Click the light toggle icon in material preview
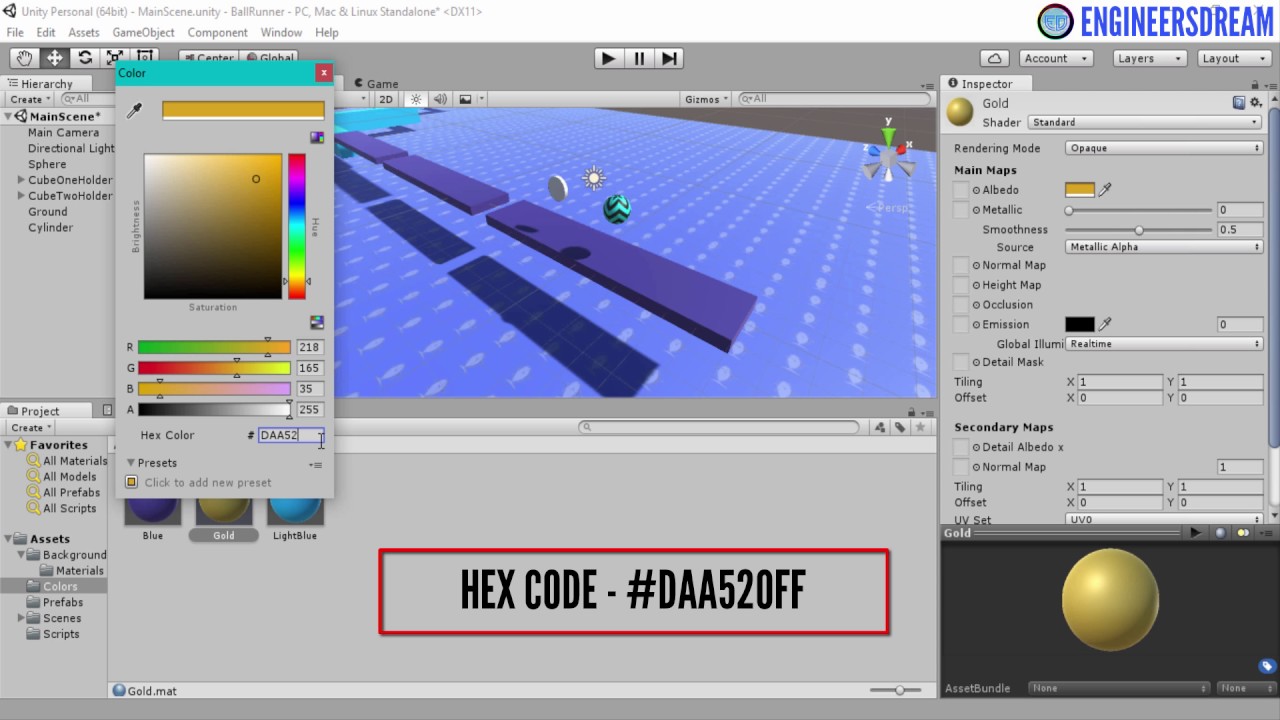 click(1243, 533)
